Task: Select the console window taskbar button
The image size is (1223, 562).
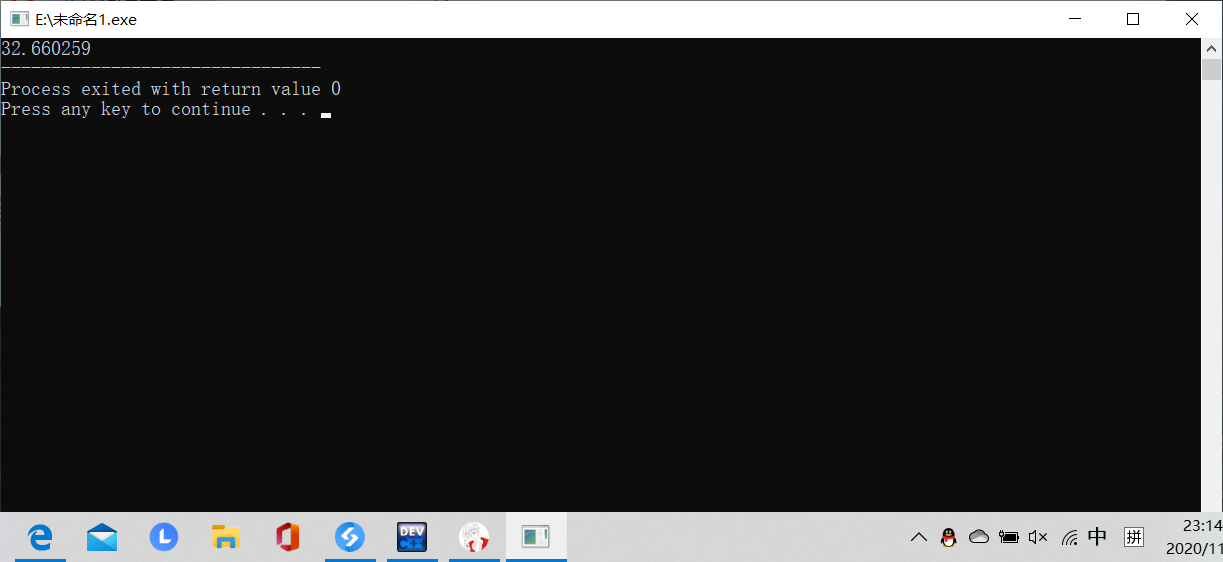Action: pos(536,538)
